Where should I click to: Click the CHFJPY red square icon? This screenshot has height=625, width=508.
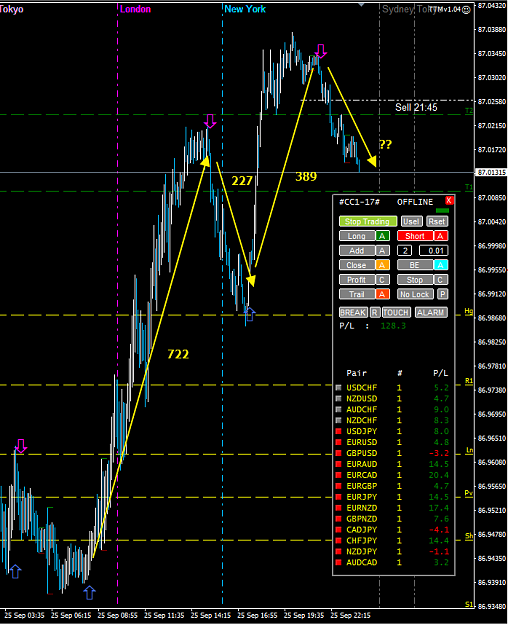coord(339,540)
